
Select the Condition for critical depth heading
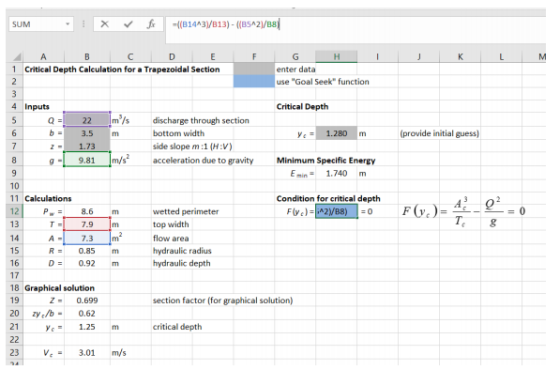pos(328,199)
